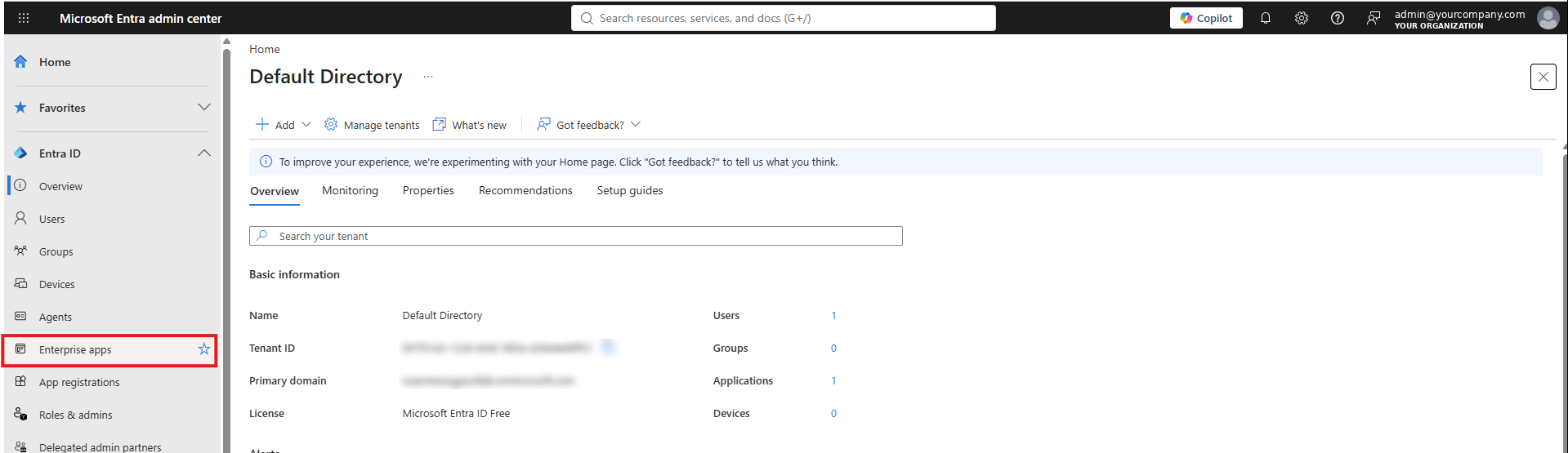Expand the Favorites section chevron
Screen dimensions: 1568x453
click(x=204, y=107)
